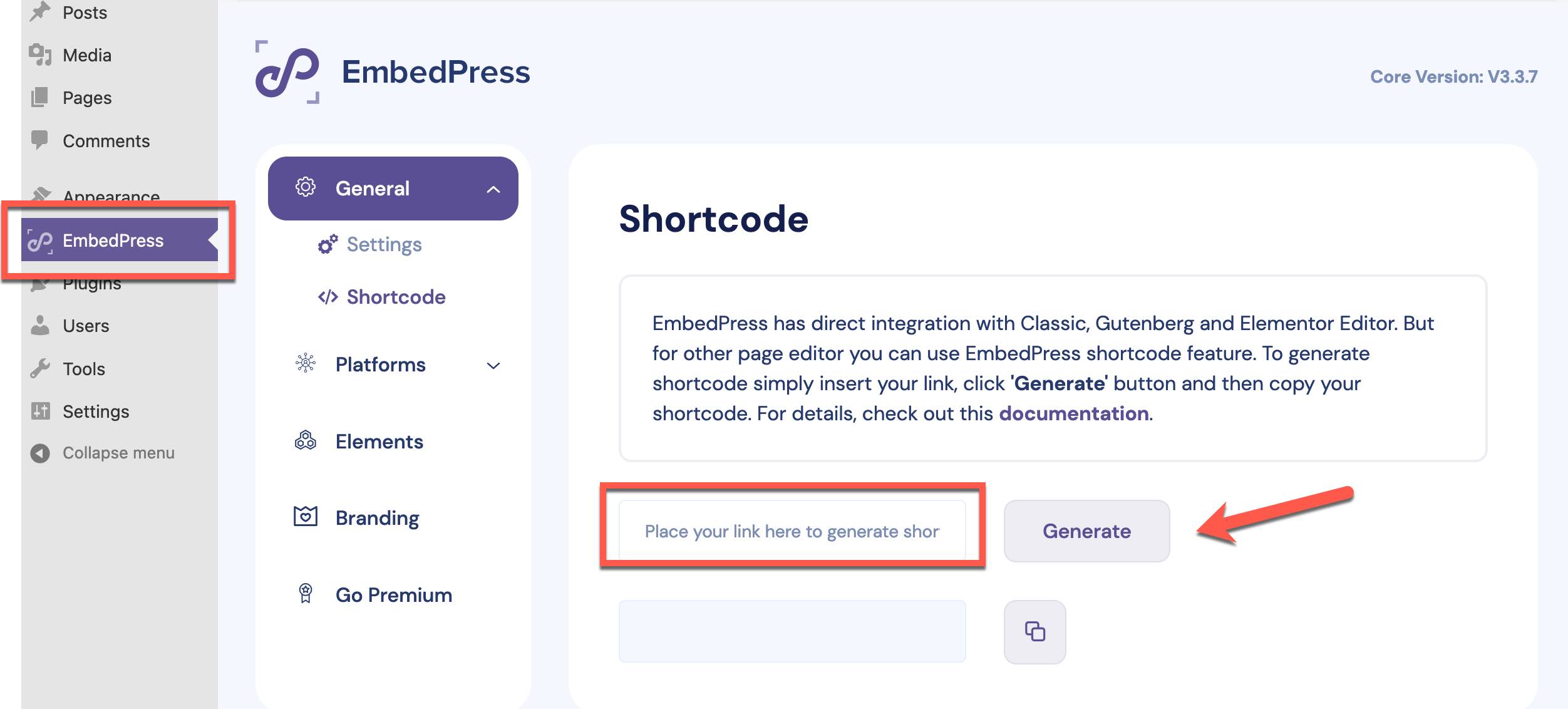
Task: Click the Media library icon in sidebar
Action: coord(39,54)
